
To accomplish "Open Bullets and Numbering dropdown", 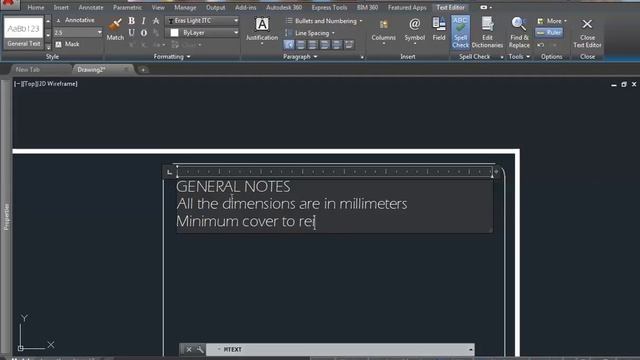I will [x=324, y=21].
